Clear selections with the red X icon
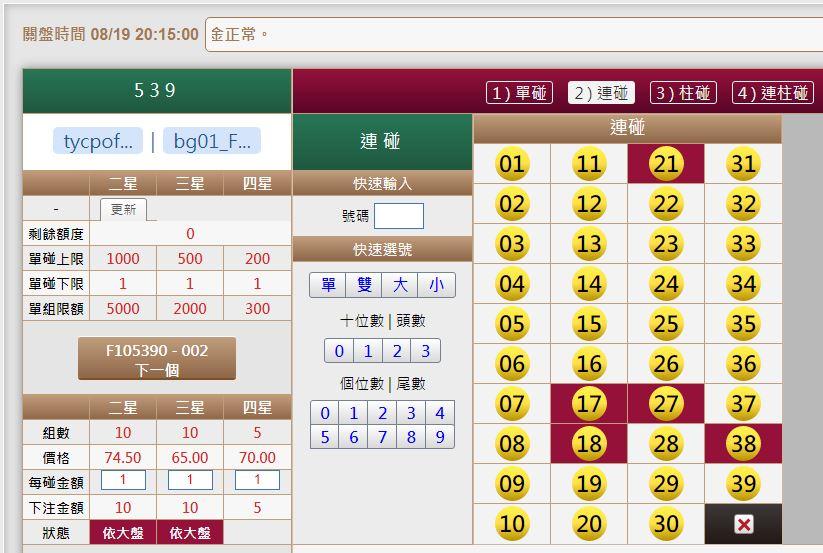The width and height of the screenshot is (823, 553). (x=743, y=524)
